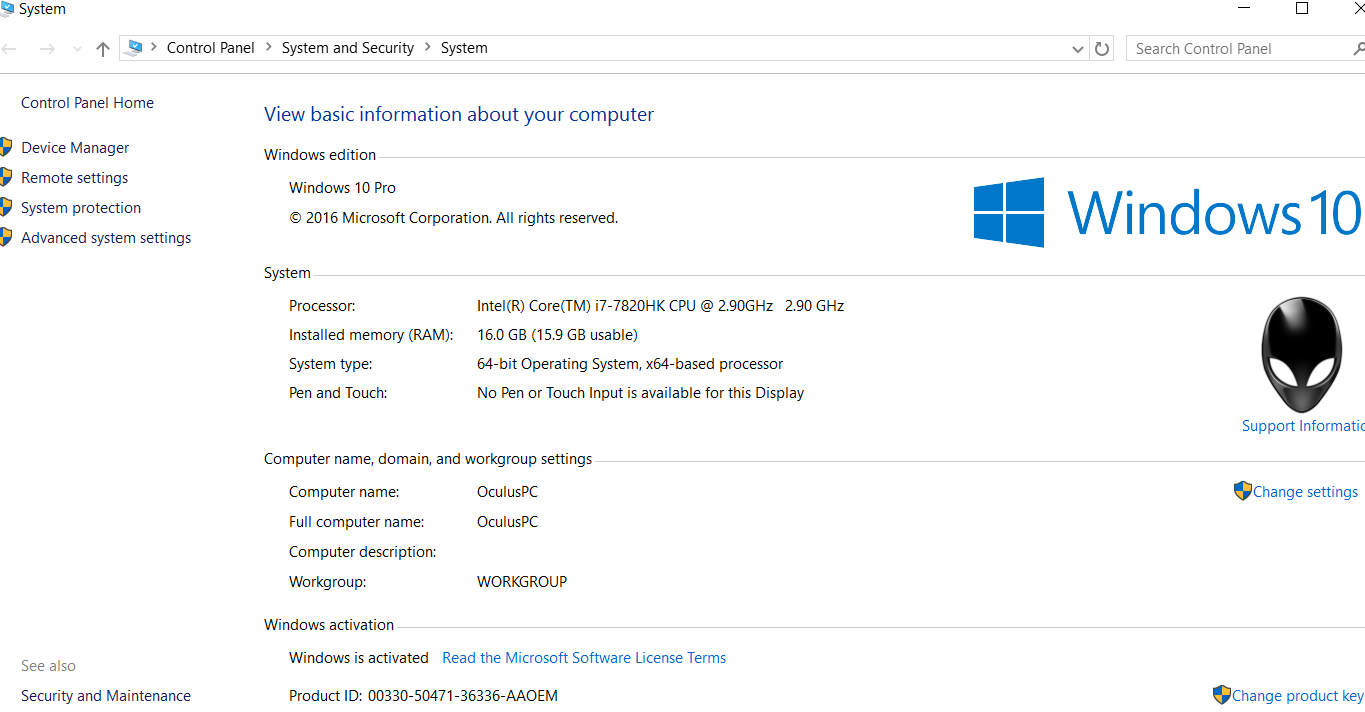Open Security and Maintenance link
The image size is (1365, 712).
coord(106,696)
